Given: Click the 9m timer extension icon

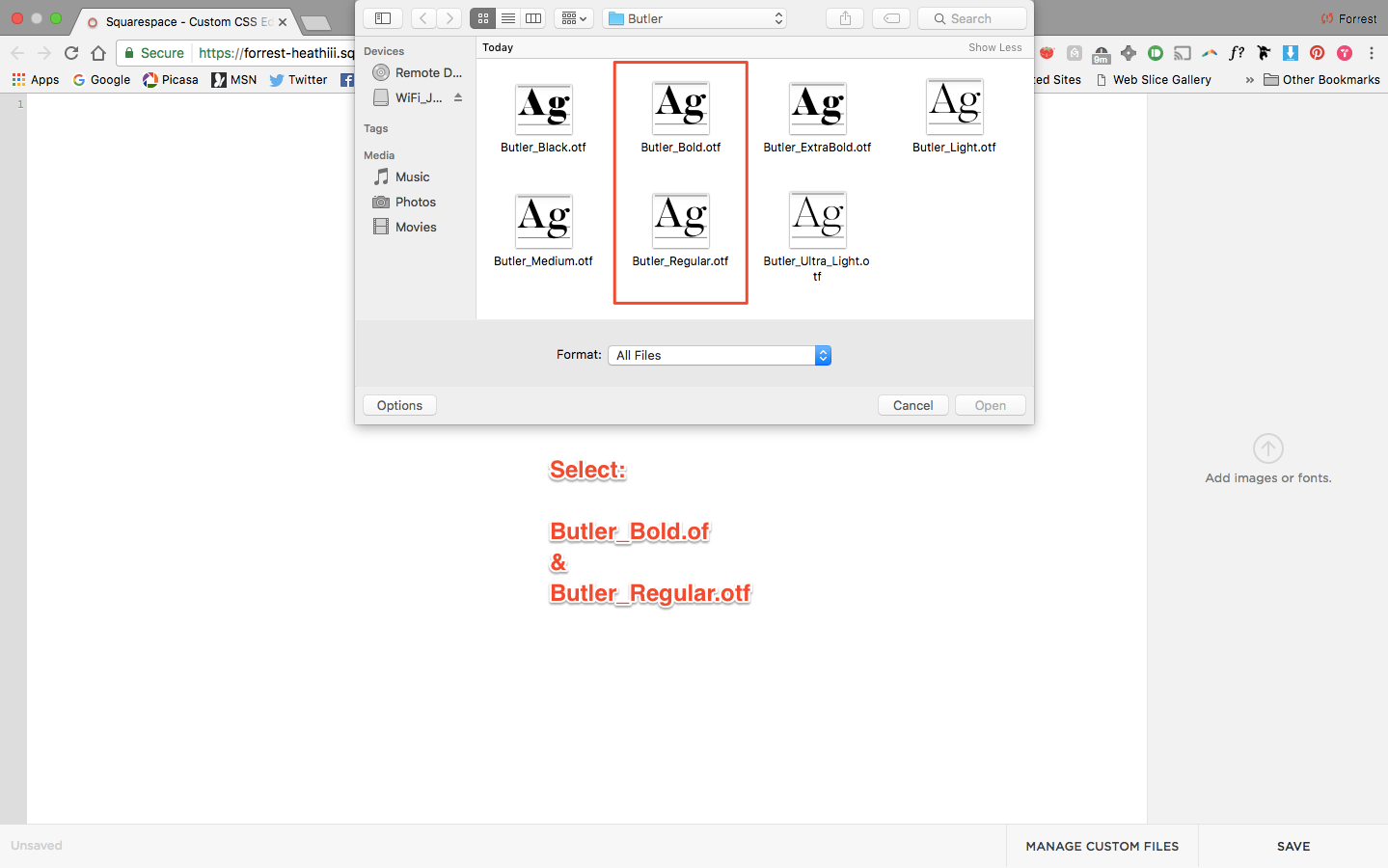Looking at the screenshot, I should 1101,54.
